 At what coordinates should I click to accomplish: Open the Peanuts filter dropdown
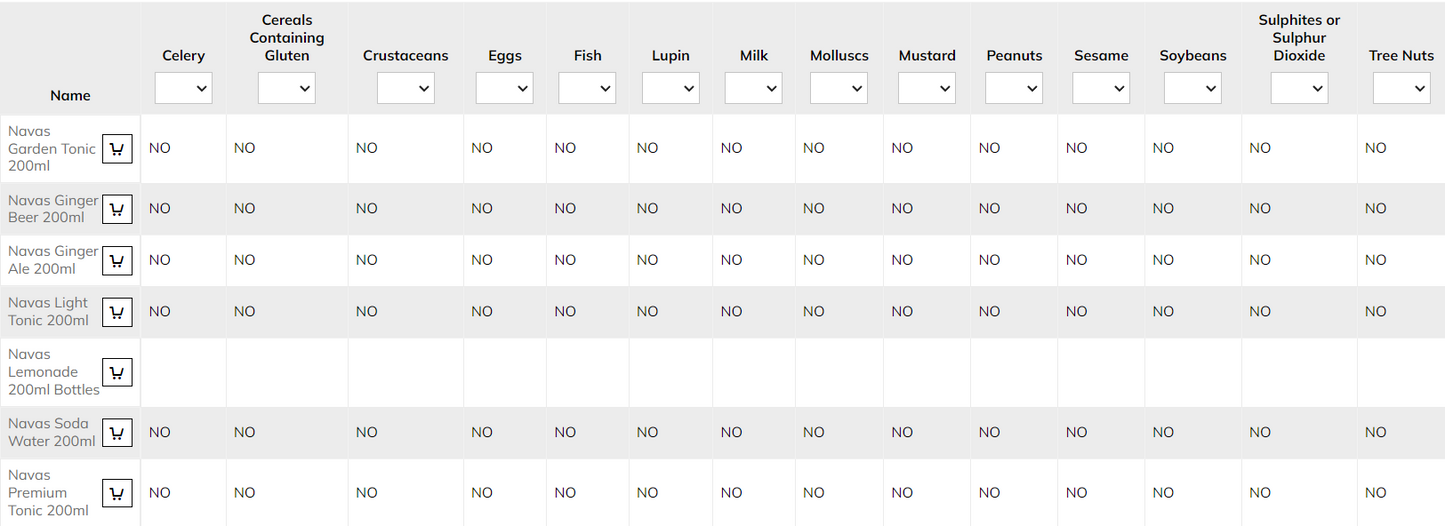1014,88
